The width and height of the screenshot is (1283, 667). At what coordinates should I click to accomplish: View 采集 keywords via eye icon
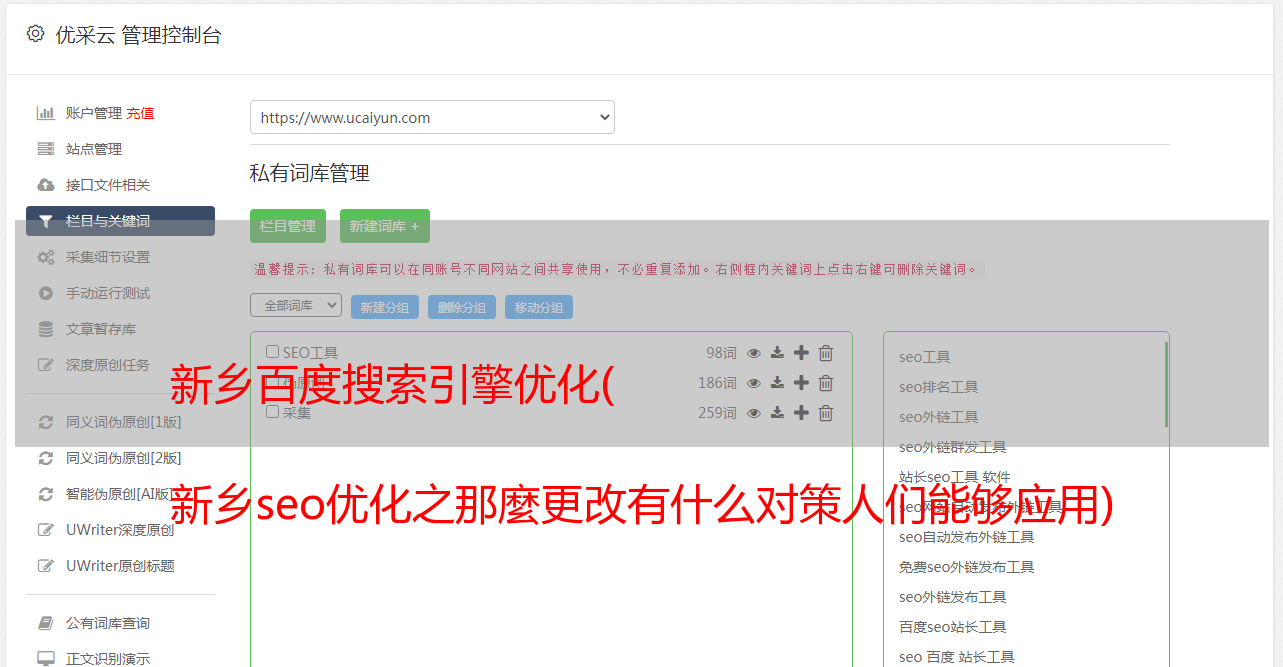[x=754, y=413]
